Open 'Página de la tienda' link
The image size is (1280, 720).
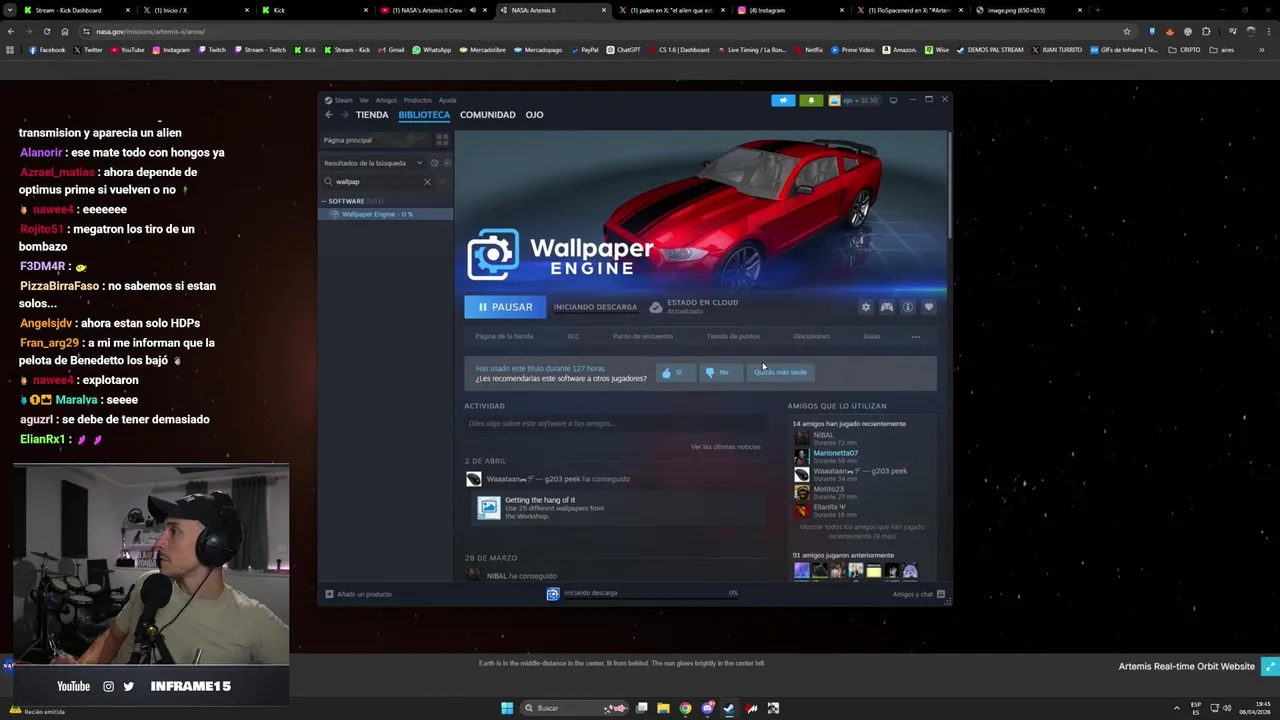click(x=504, y=336)
